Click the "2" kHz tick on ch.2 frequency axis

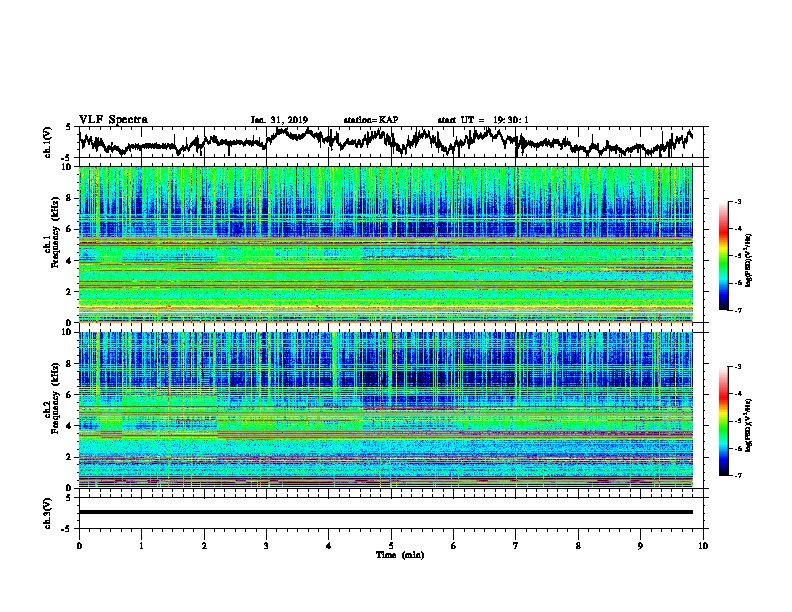69,457
